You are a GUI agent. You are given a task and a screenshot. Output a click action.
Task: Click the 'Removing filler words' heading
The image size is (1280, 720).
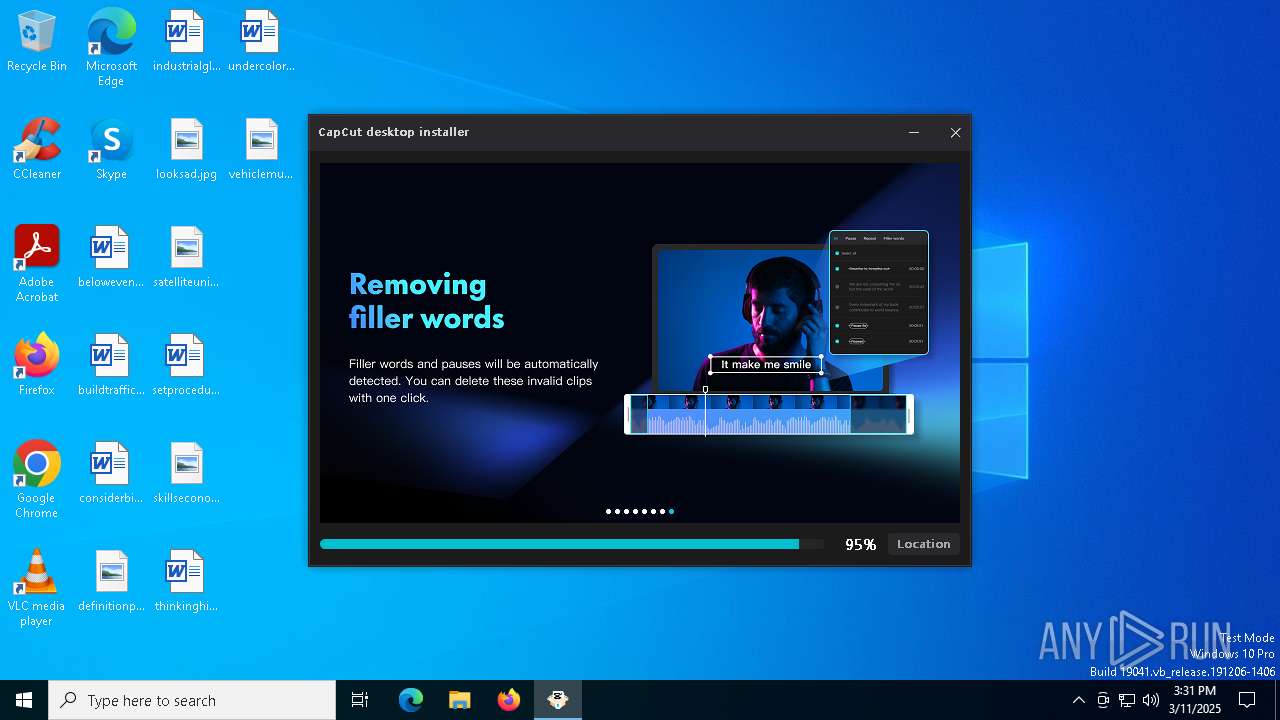427,301
